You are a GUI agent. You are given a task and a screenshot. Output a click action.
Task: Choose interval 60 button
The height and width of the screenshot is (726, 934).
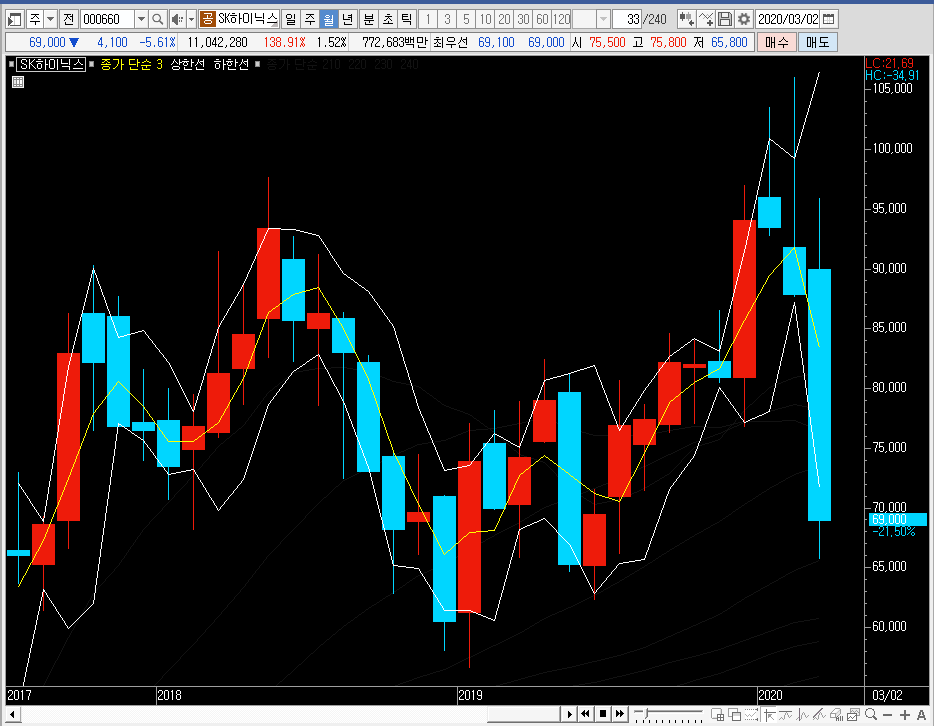coord(542,20)
